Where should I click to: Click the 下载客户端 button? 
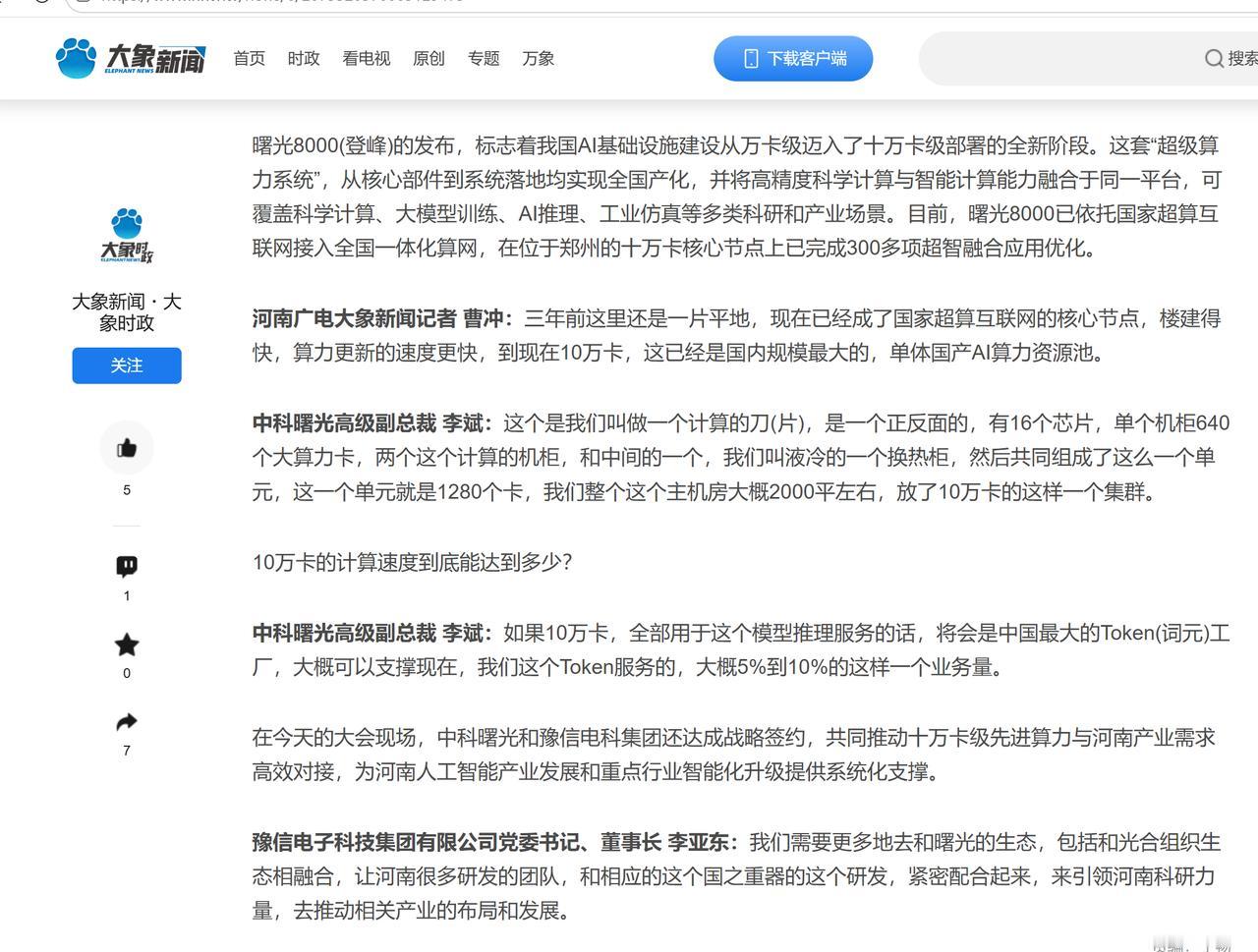pyautogui.click(x=793, y=58)
